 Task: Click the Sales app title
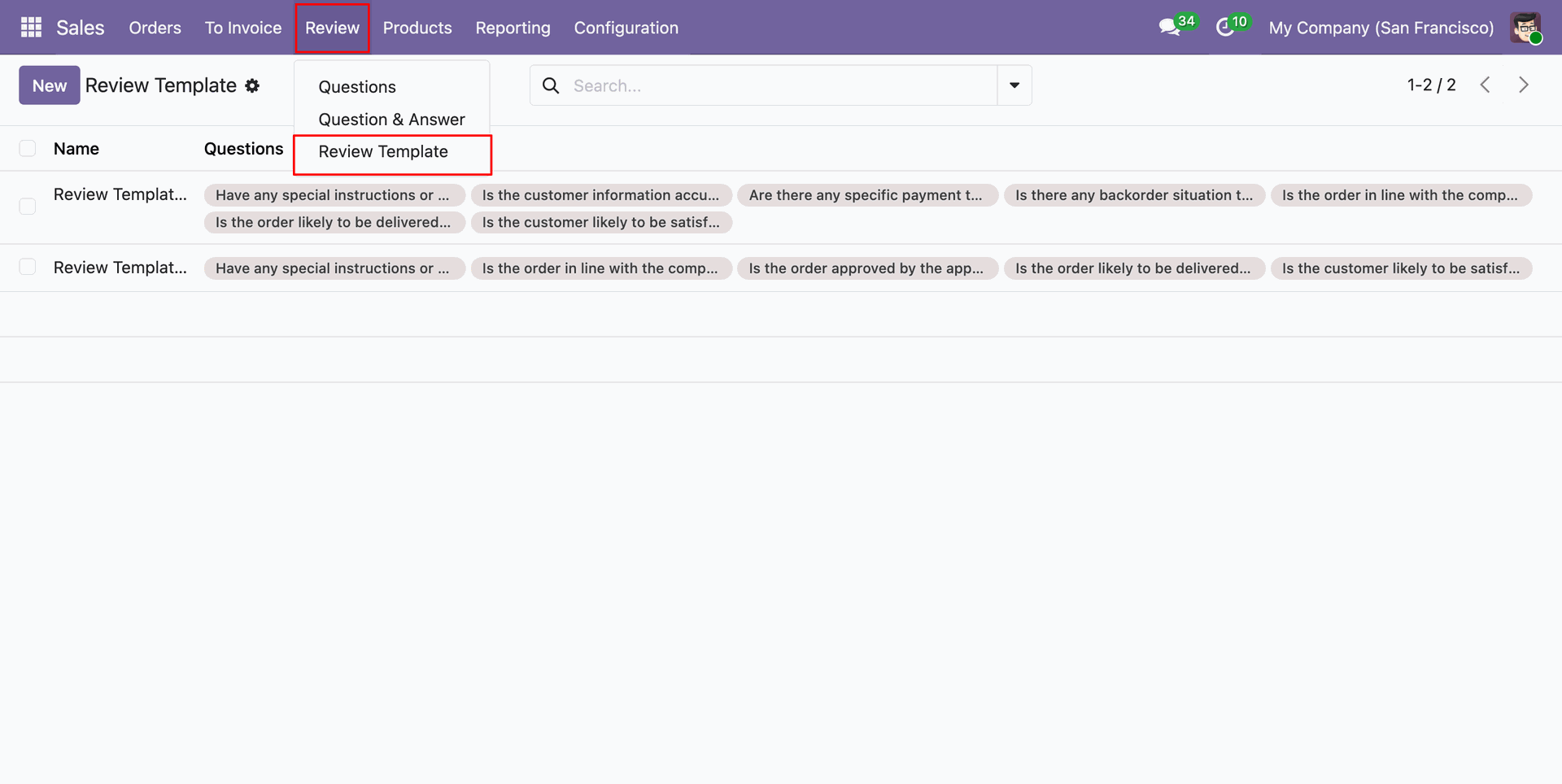[81, 28]
